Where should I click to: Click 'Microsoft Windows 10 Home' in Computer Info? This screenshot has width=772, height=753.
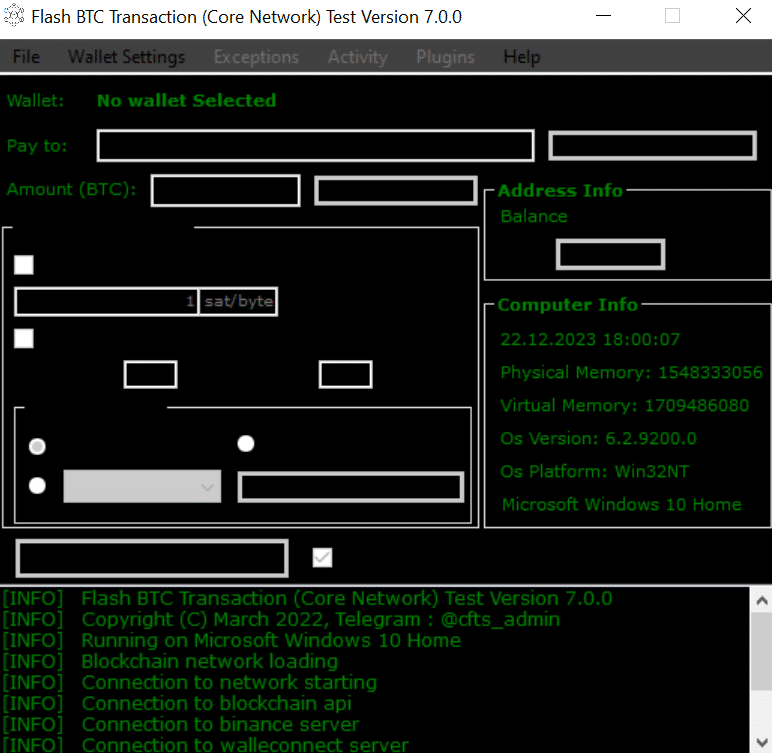pyautogui.click(x=621, y=504)
